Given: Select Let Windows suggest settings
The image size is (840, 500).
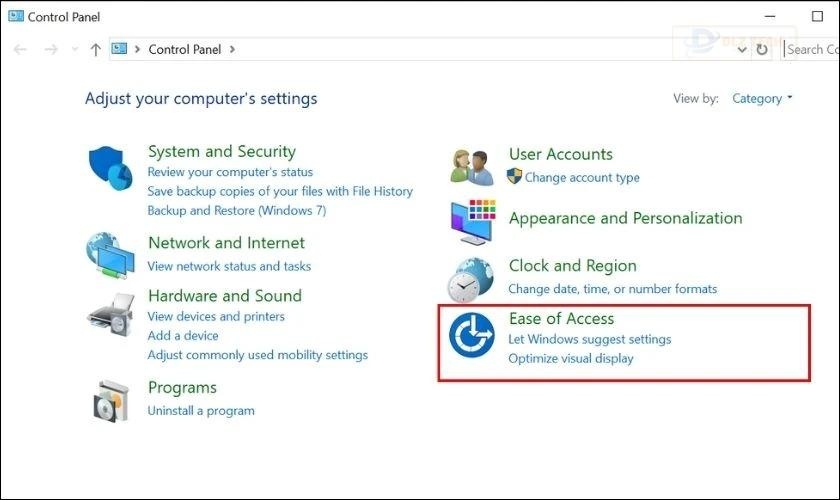Looking at the screenshot, I should pos(589,339).
